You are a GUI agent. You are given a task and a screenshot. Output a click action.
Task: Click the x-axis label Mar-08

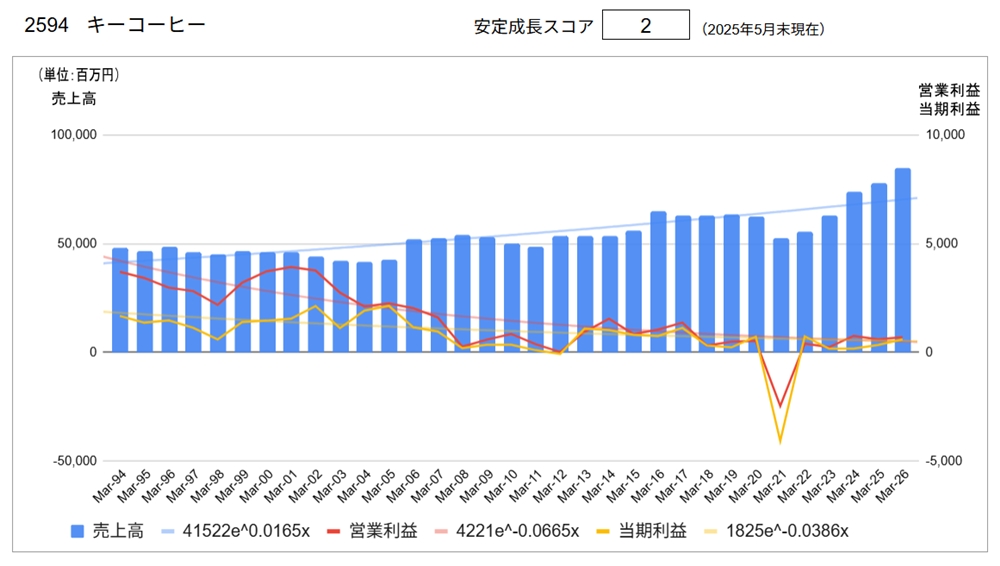coord(452,486)
